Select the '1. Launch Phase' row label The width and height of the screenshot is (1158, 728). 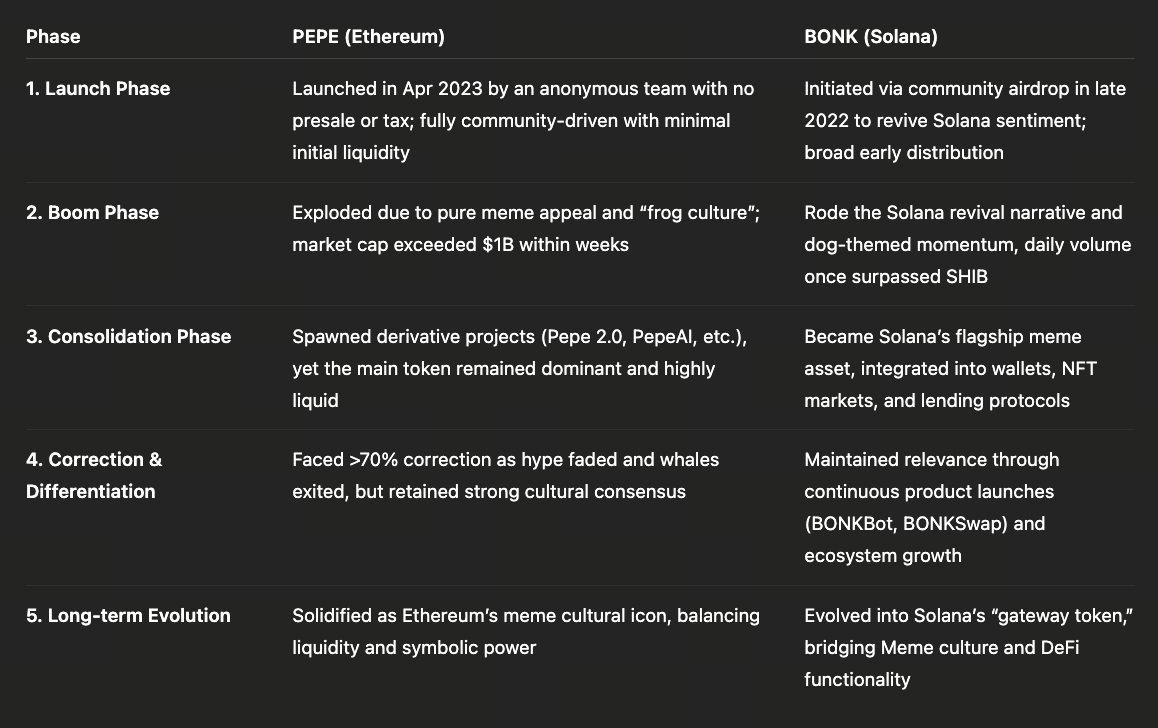point(98,89)
